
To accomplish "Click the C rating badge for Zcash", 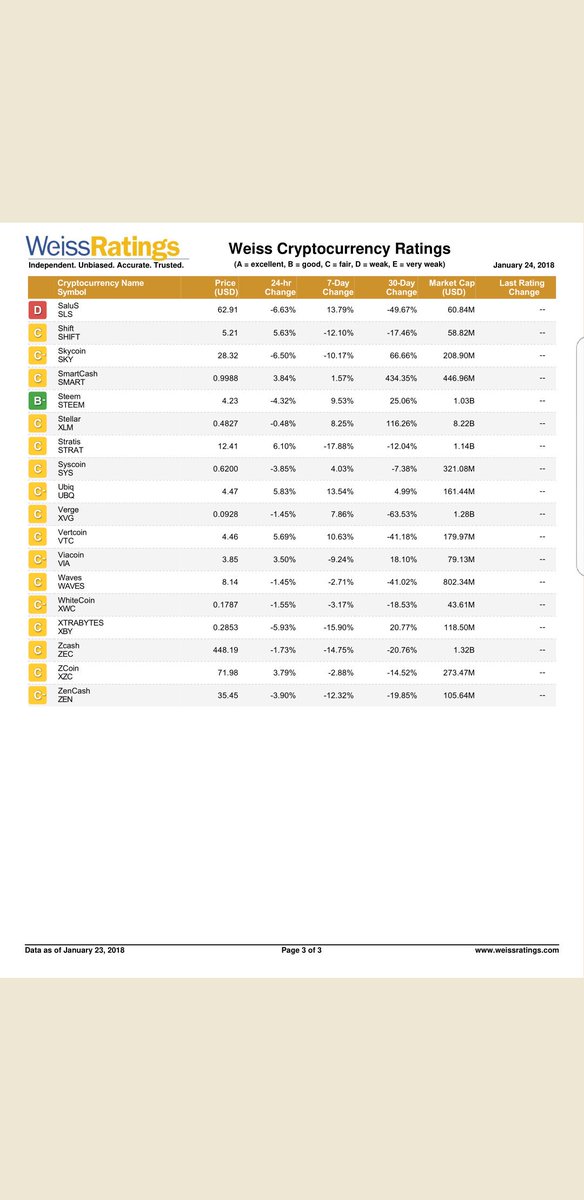I will click(38, 649).
